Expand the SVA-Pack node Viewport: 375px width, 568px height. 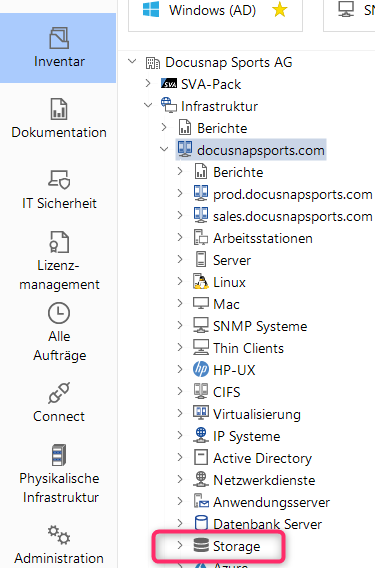pos(148,83)
